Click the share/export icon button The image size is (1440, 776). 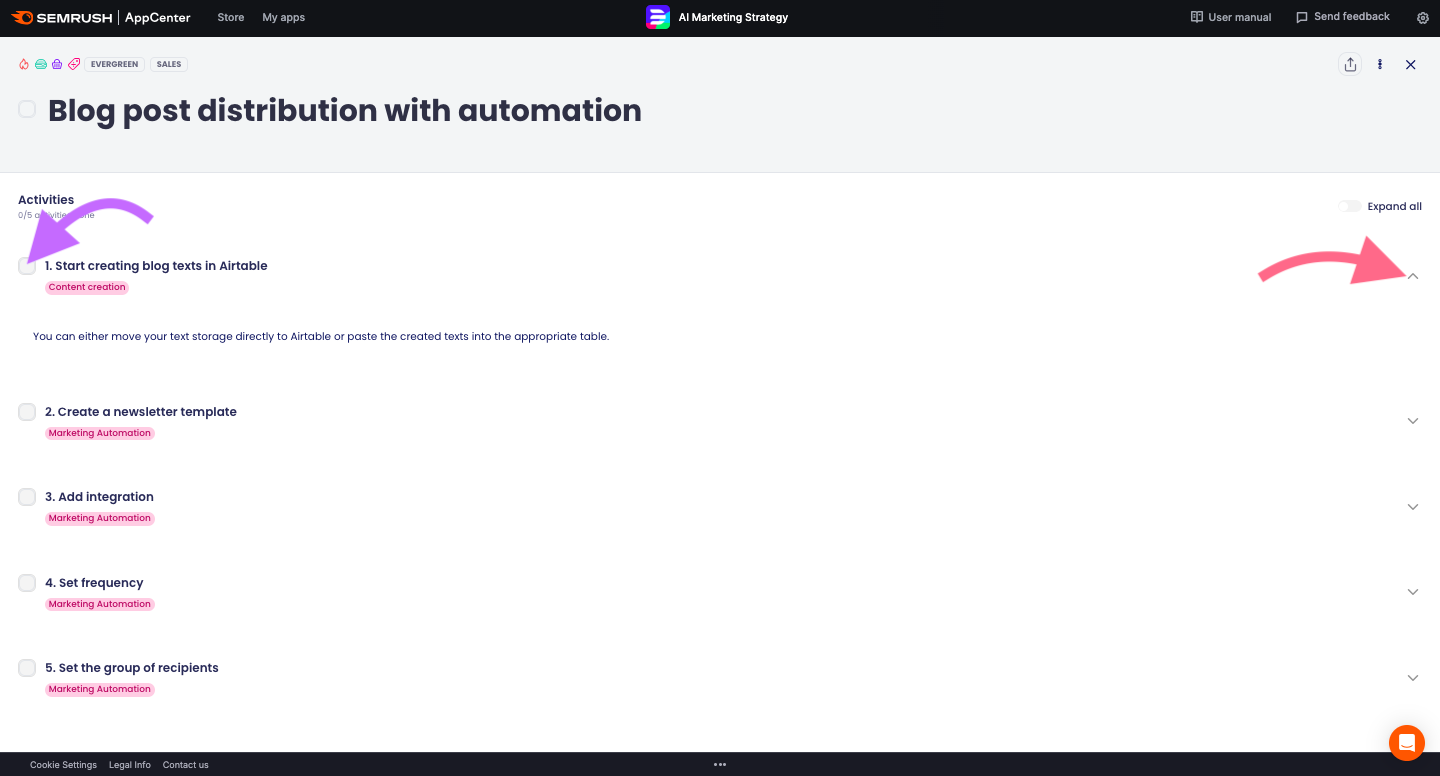(x=1350, y=64)
